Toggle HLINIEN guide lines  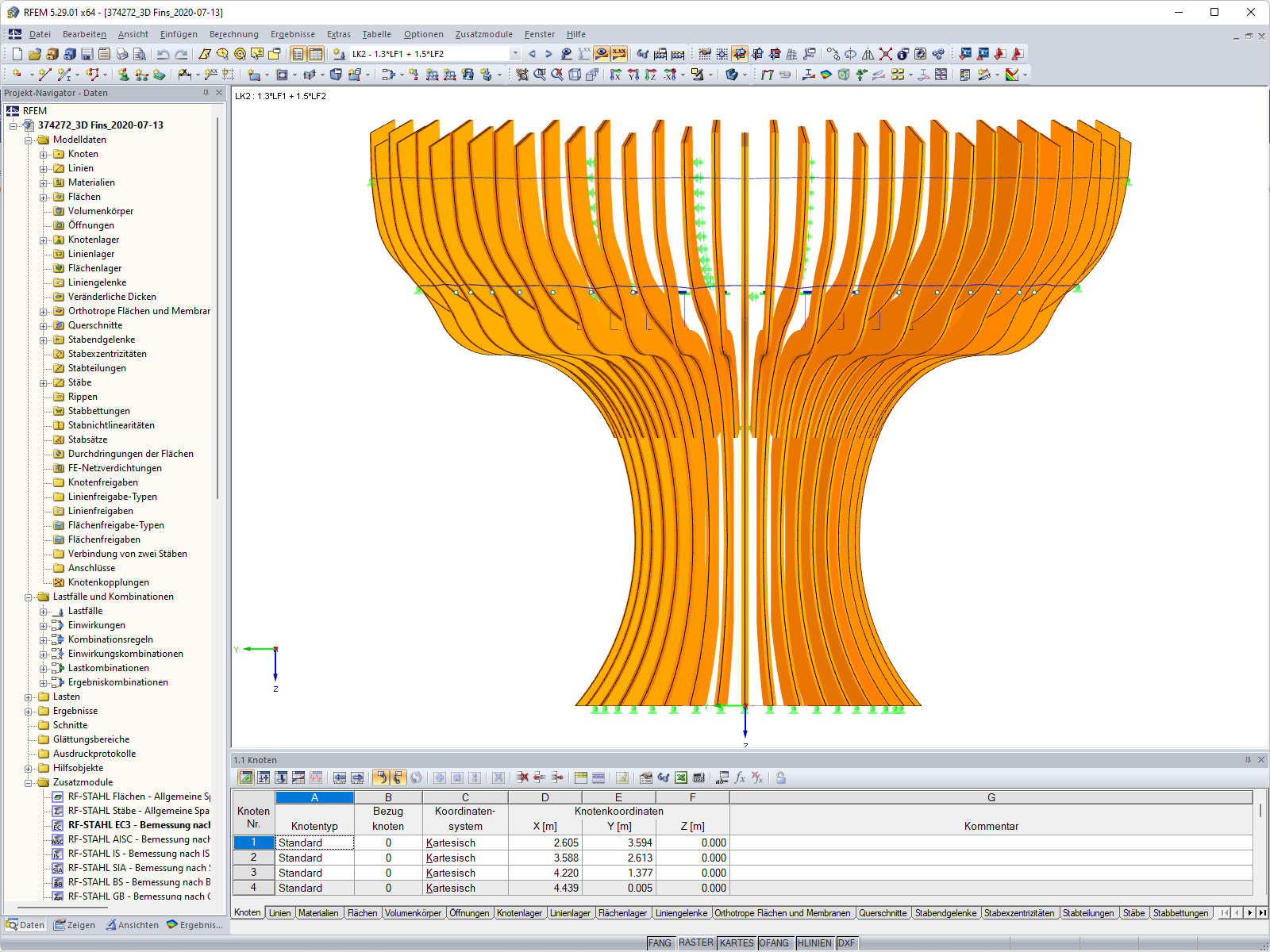pyautogui.click(x=814, y=942)
